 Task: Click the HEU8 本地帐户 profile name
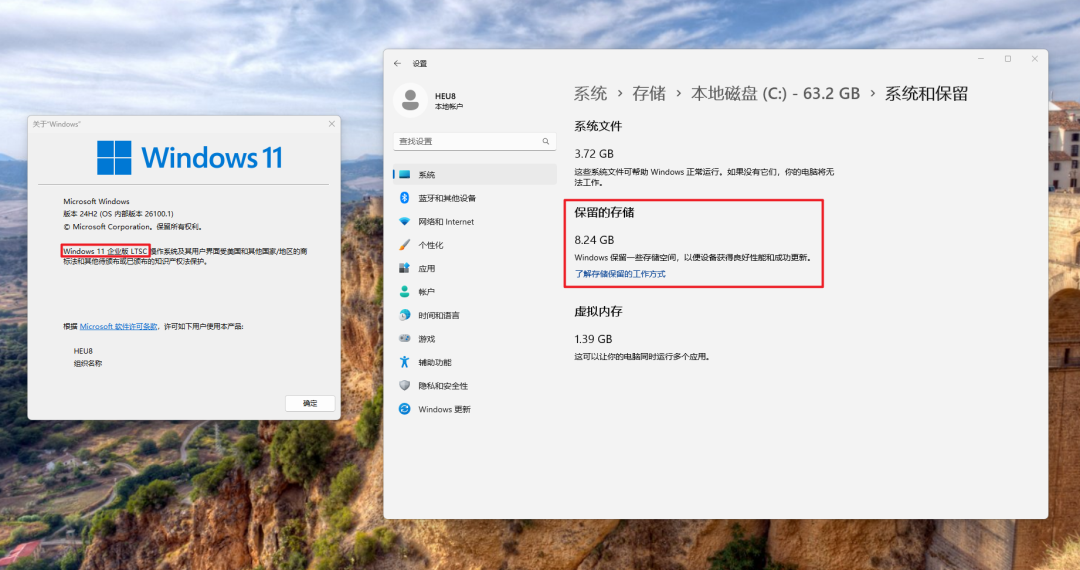[x=448, y=101]
